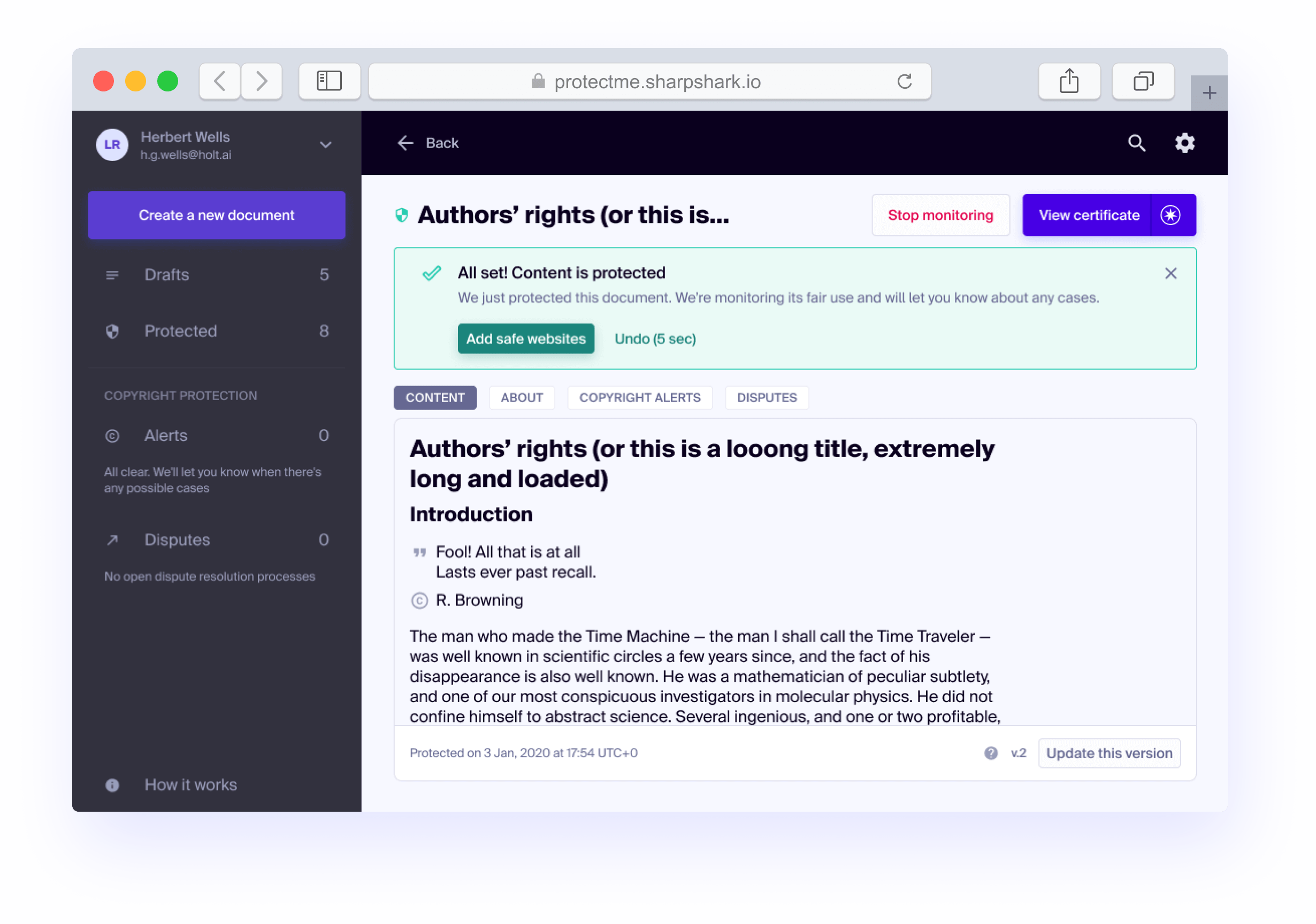This screenshot has height=924, width=1316.
Task: Open the search magnifier icon
Action: tap(1137, 143)
